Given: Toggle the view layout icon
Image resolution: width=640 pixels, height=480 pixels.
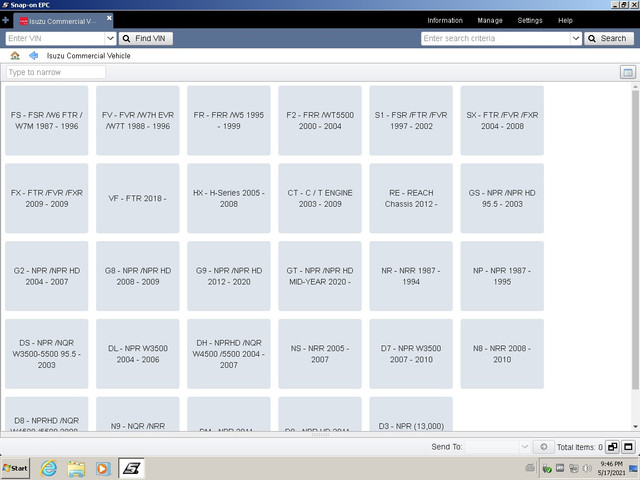Looking at the screenshot, I should pyautogui.click(x=628, y=72).
